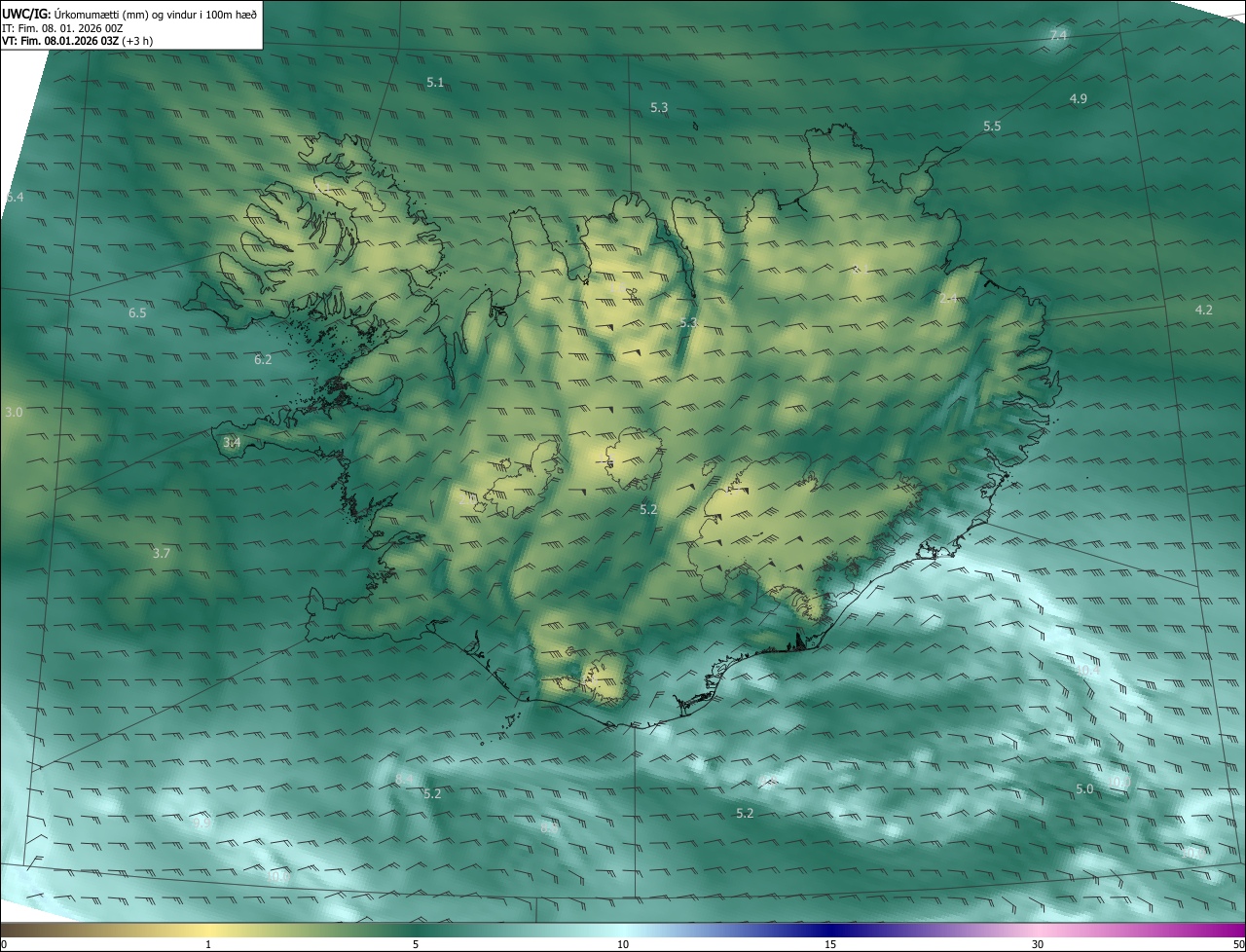Click the initial time 'IT: Fim. 08. 01. 2026 00Z'
This screenshot has width=1246, height=952.
(x=62, y=28)
